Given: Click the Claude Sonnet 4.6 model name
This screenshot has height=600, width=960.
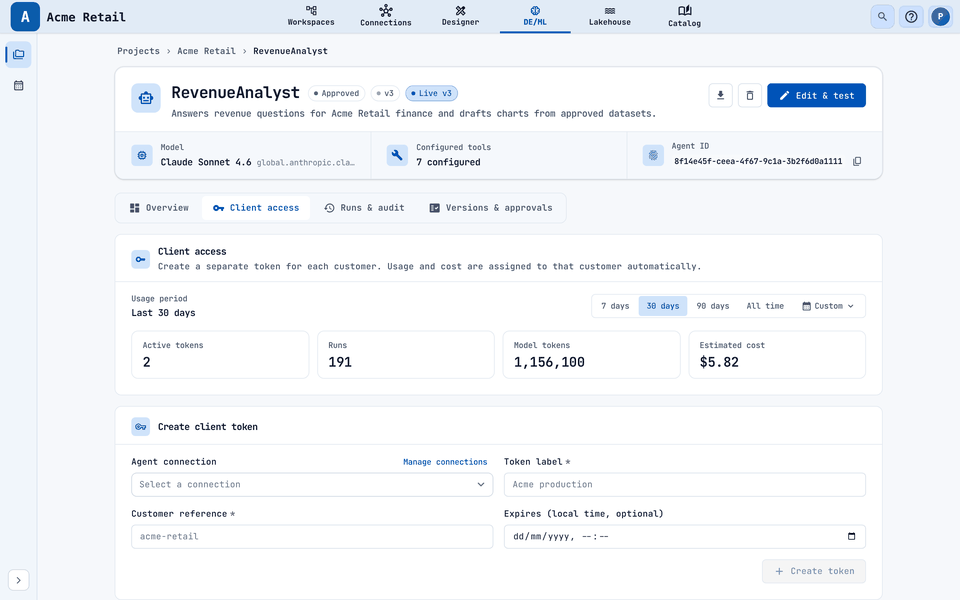Looking at the screenshot, I should 206,162.
